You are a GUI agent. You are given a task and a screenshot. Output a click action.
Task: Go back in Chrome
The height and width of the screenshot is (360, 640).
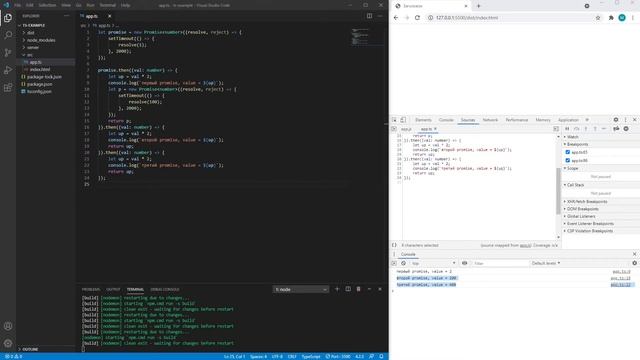tap(396, 18)
